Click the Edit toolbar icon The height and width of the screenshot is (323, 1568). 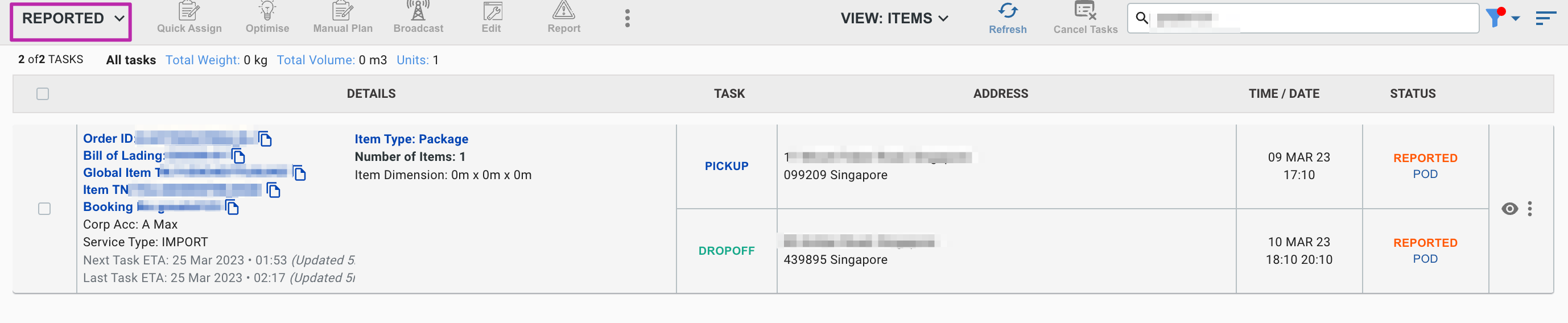point(492,11)
